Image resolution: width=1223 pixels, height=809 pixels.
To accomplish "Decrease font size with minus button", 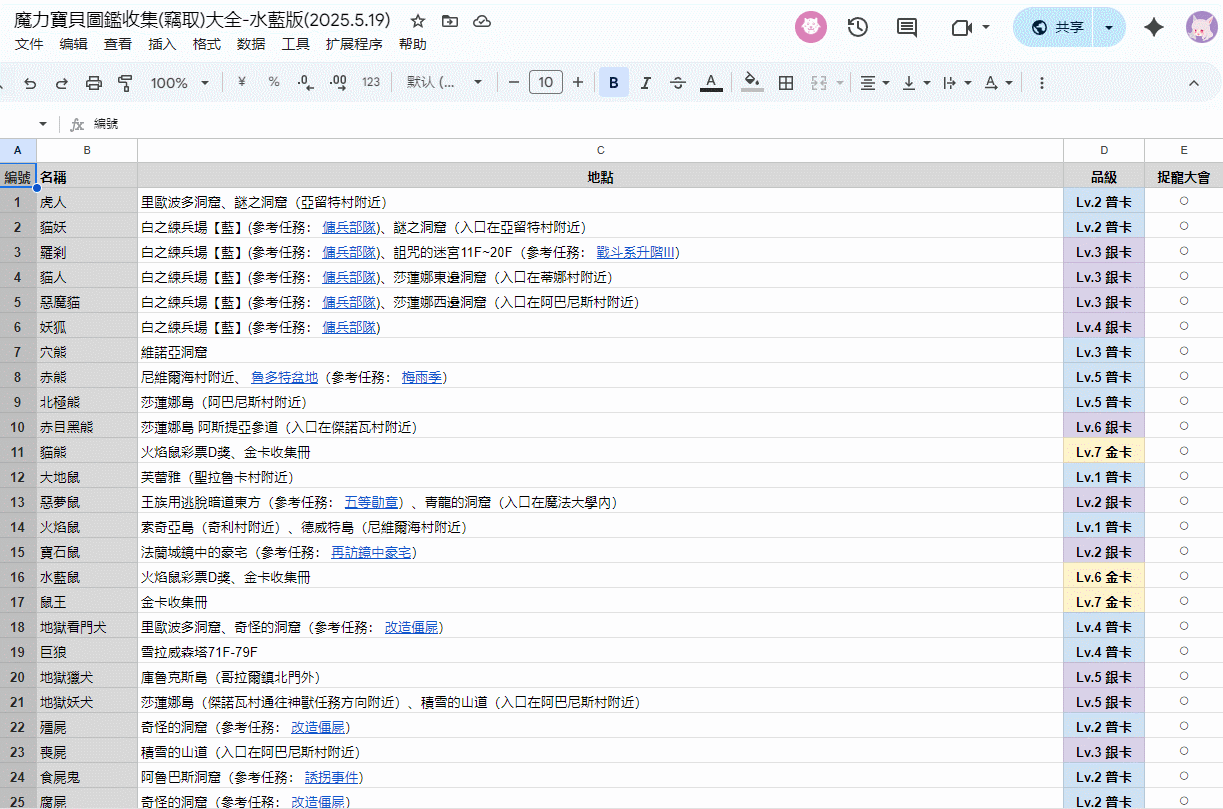I will point(514,82).
